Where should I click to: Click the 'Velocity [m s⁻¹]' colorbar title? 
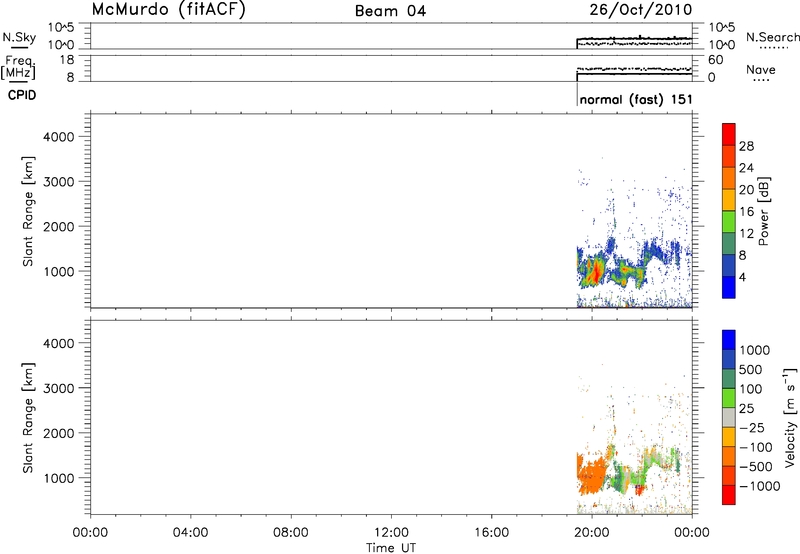click(x=790, y=417)
